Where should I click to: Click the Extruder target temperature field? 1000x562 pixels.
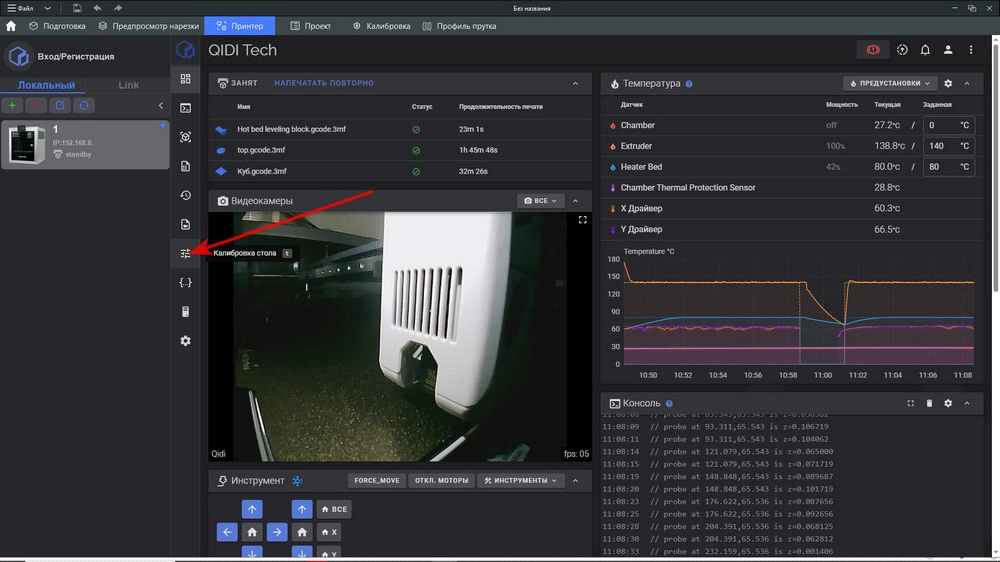click(x=945, y=146)
